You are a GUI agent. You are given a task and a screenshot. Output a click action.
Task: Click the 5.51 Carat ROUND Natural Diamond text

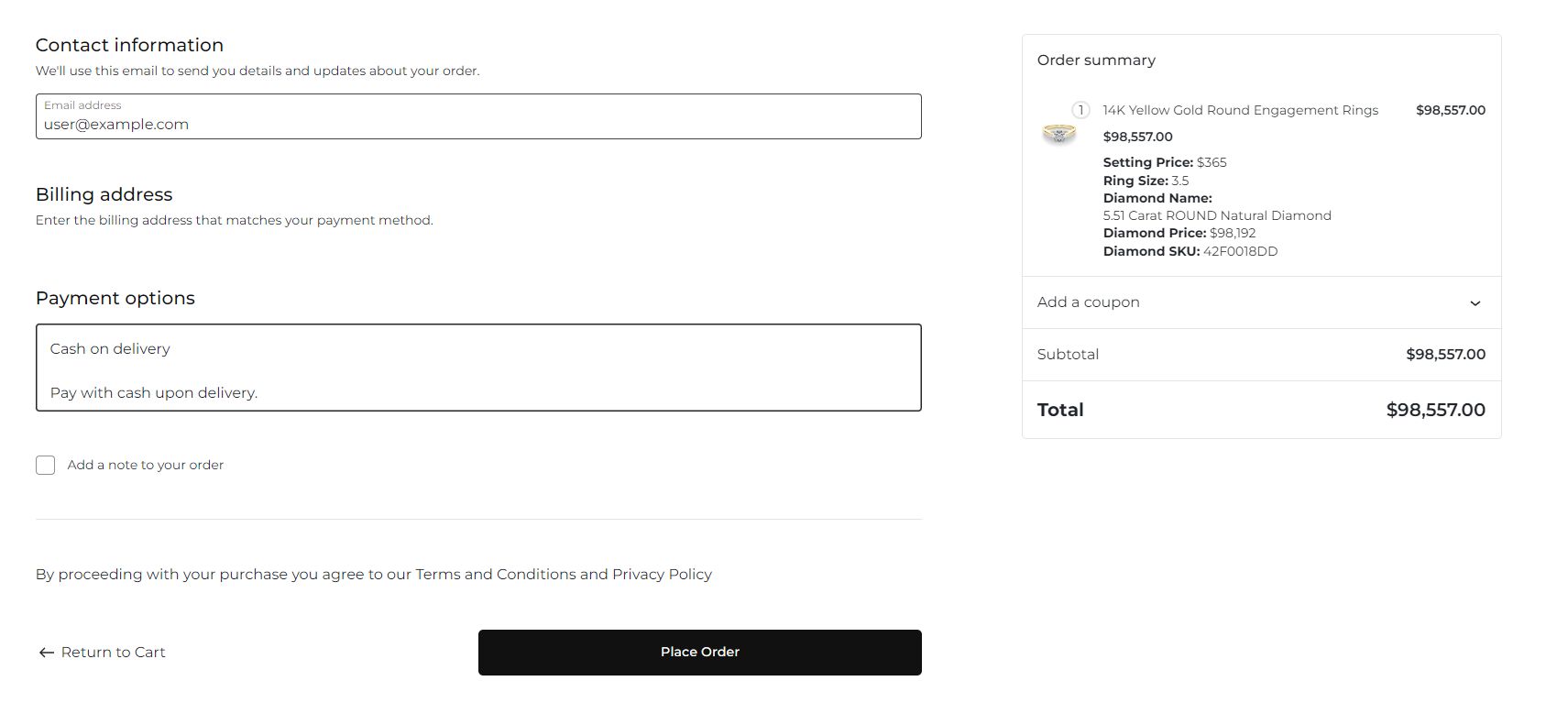1216,215
